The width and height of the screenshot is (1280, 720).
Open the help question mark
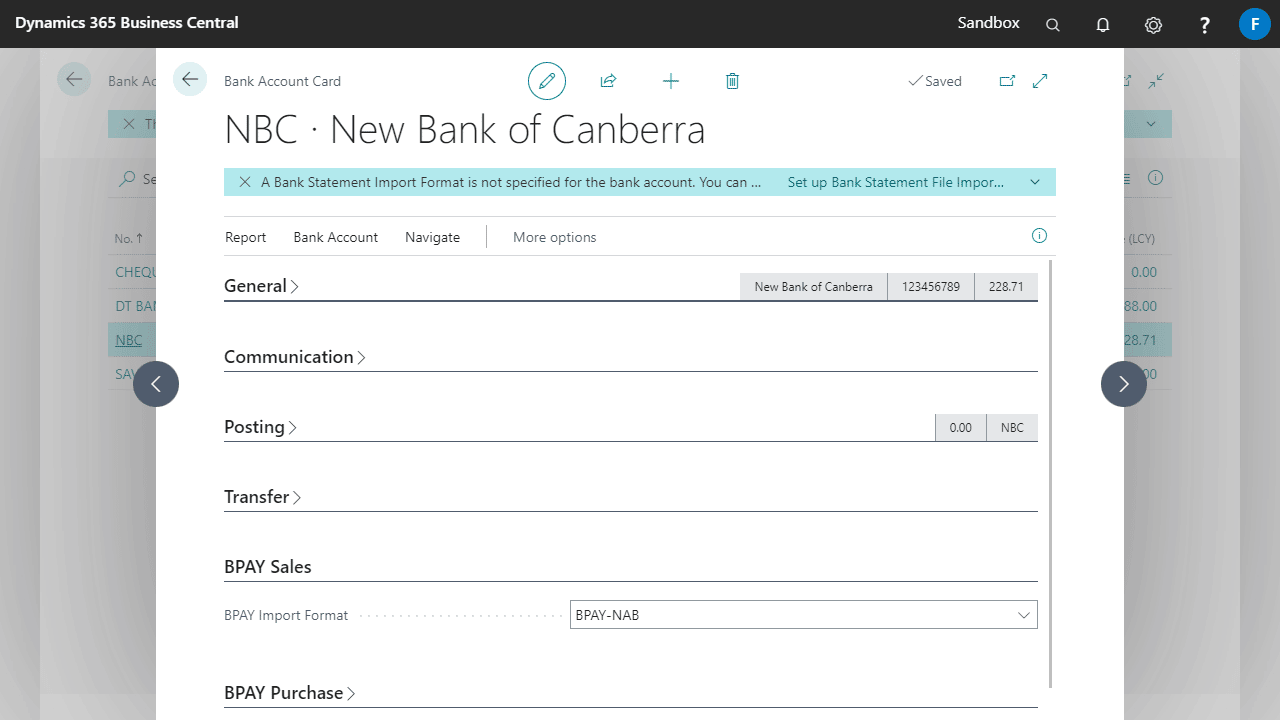pos(1205,25)
